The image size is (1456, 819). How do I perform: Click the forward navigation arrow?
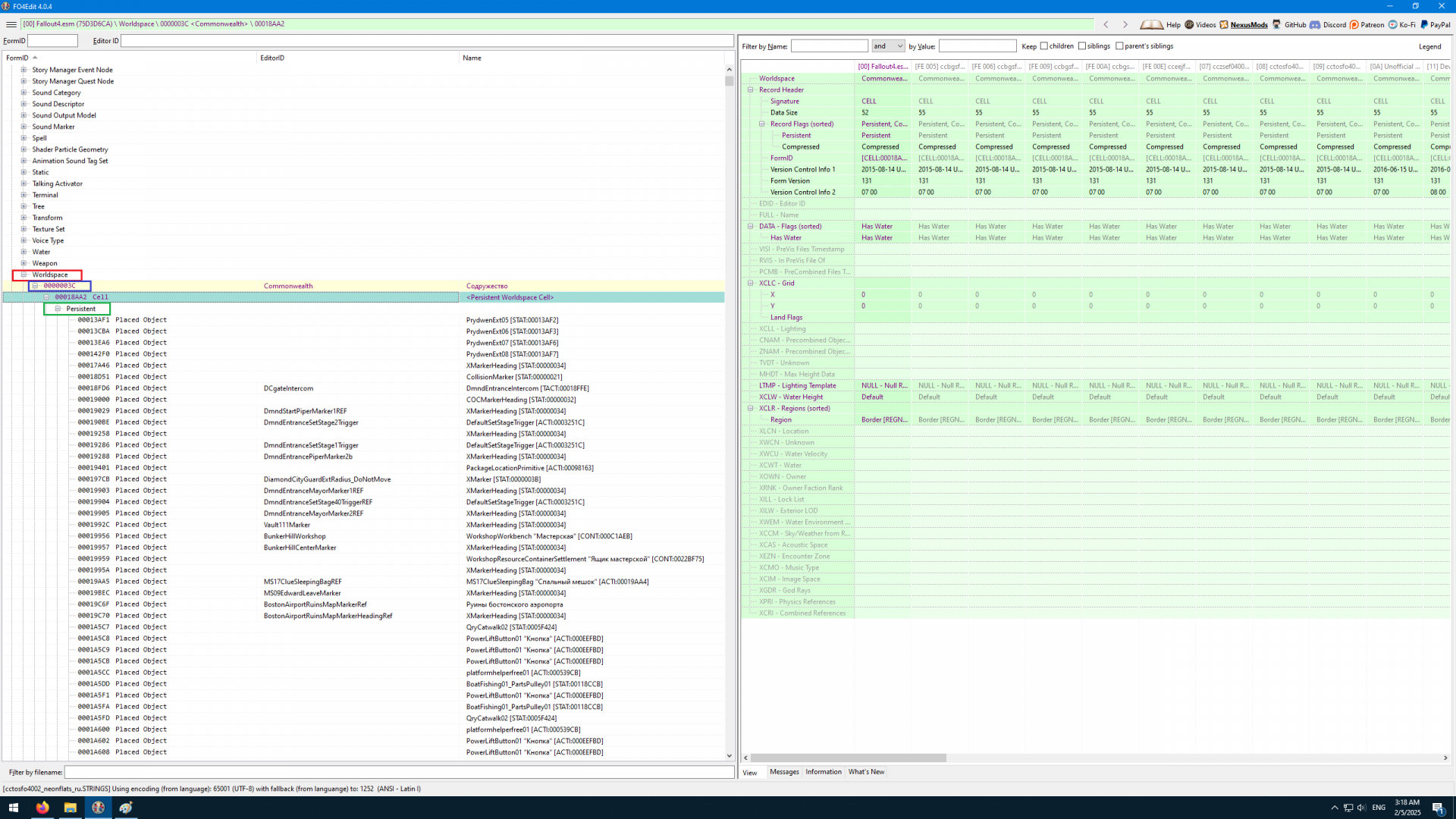click(x=1125, y=24)
